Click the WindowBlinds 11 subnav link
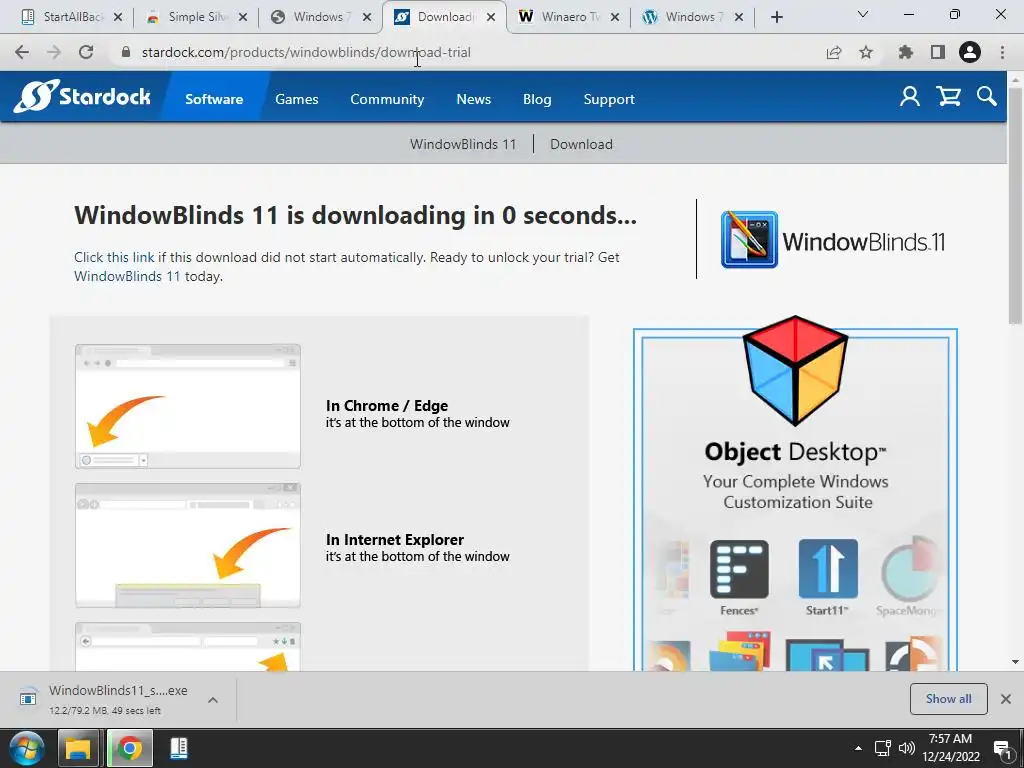 (463, 144)
